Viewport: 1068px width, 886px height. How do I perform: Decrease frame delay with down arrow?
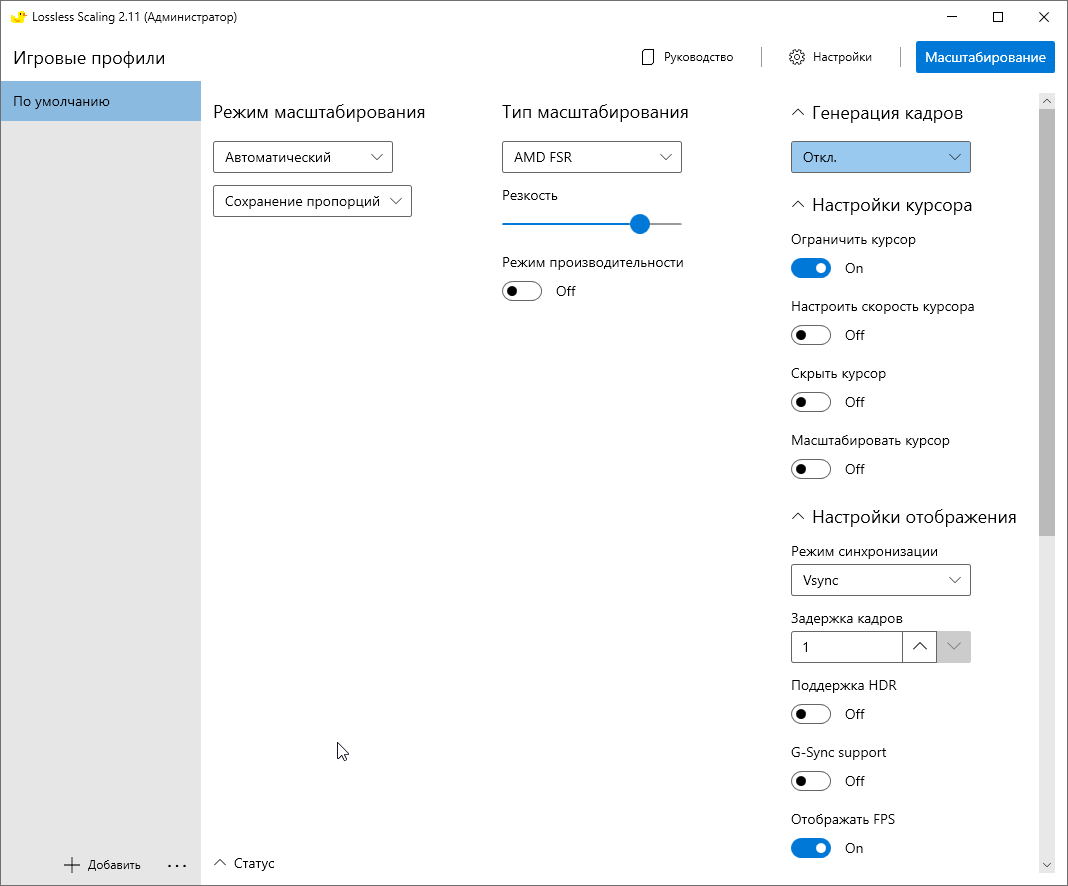[x=954, y=647]
